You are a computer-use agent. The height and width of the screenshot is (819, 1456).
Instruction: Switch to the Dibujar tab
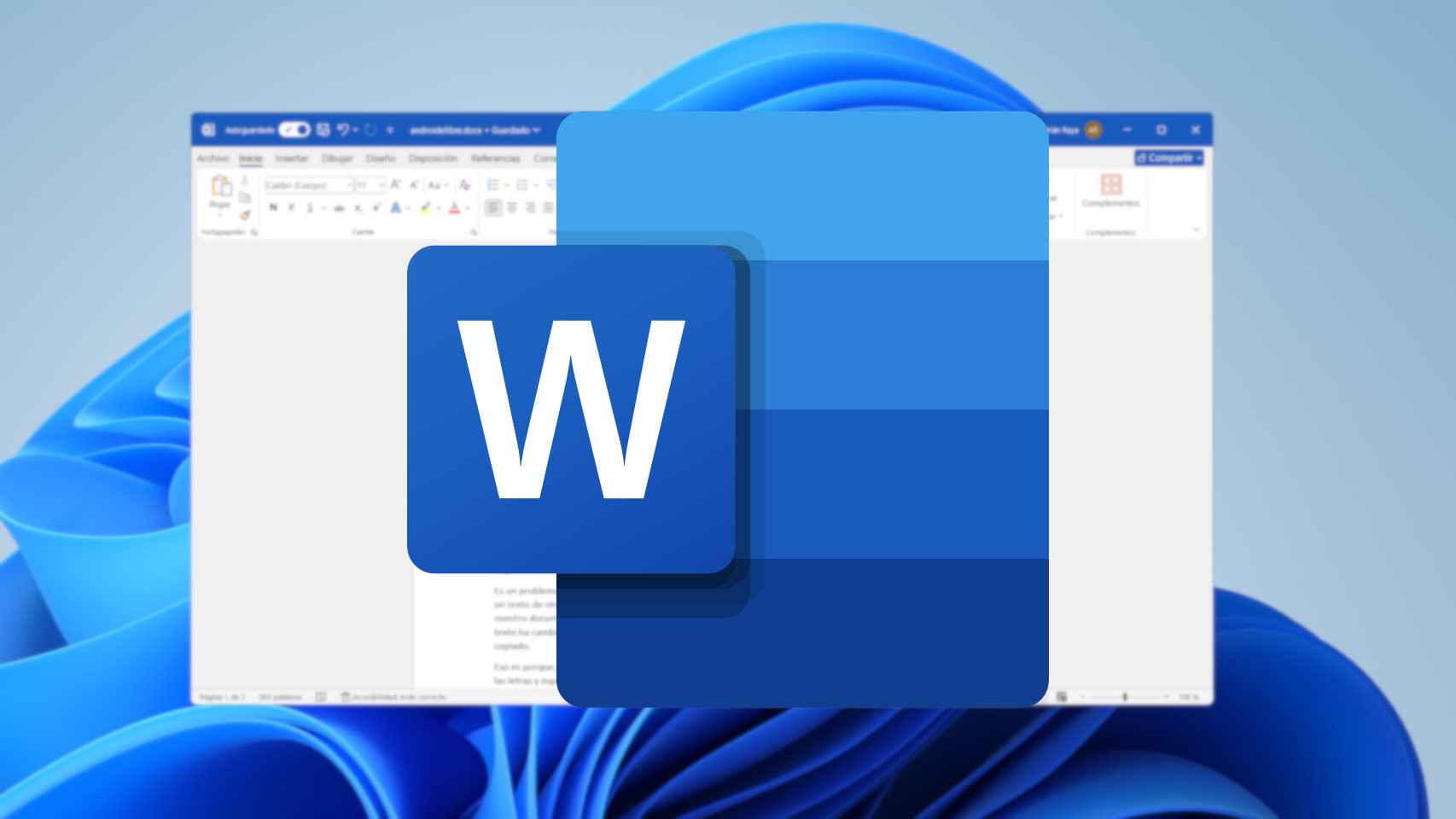point(337,159)
